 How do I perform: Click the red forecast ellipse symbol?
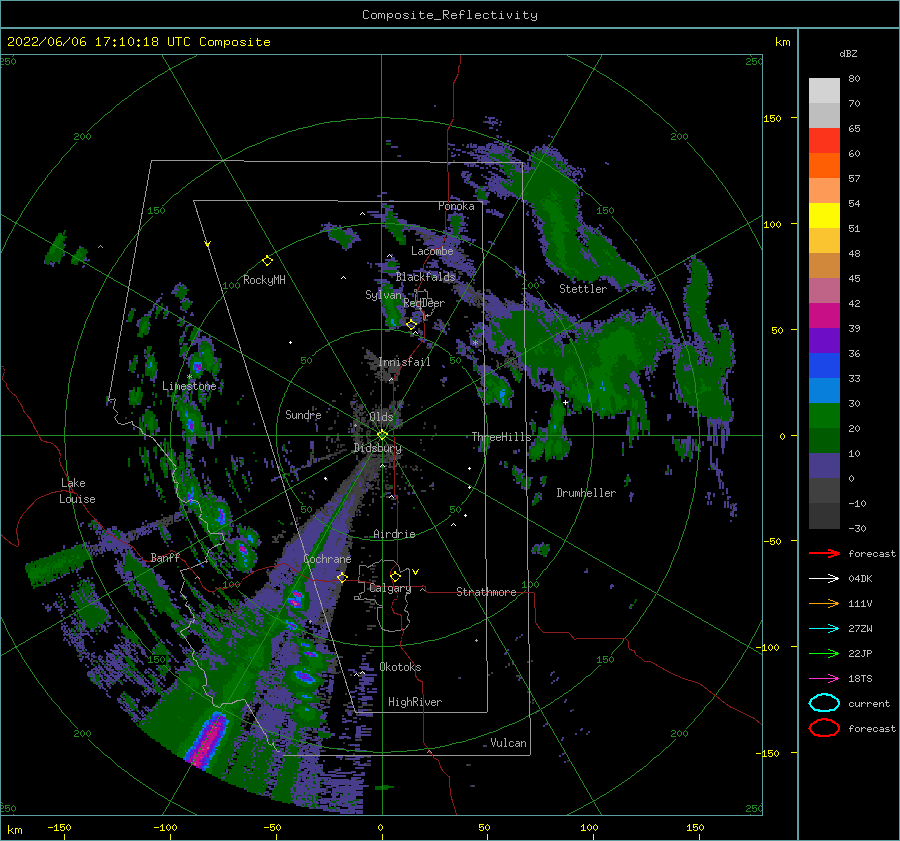(824, 728)
